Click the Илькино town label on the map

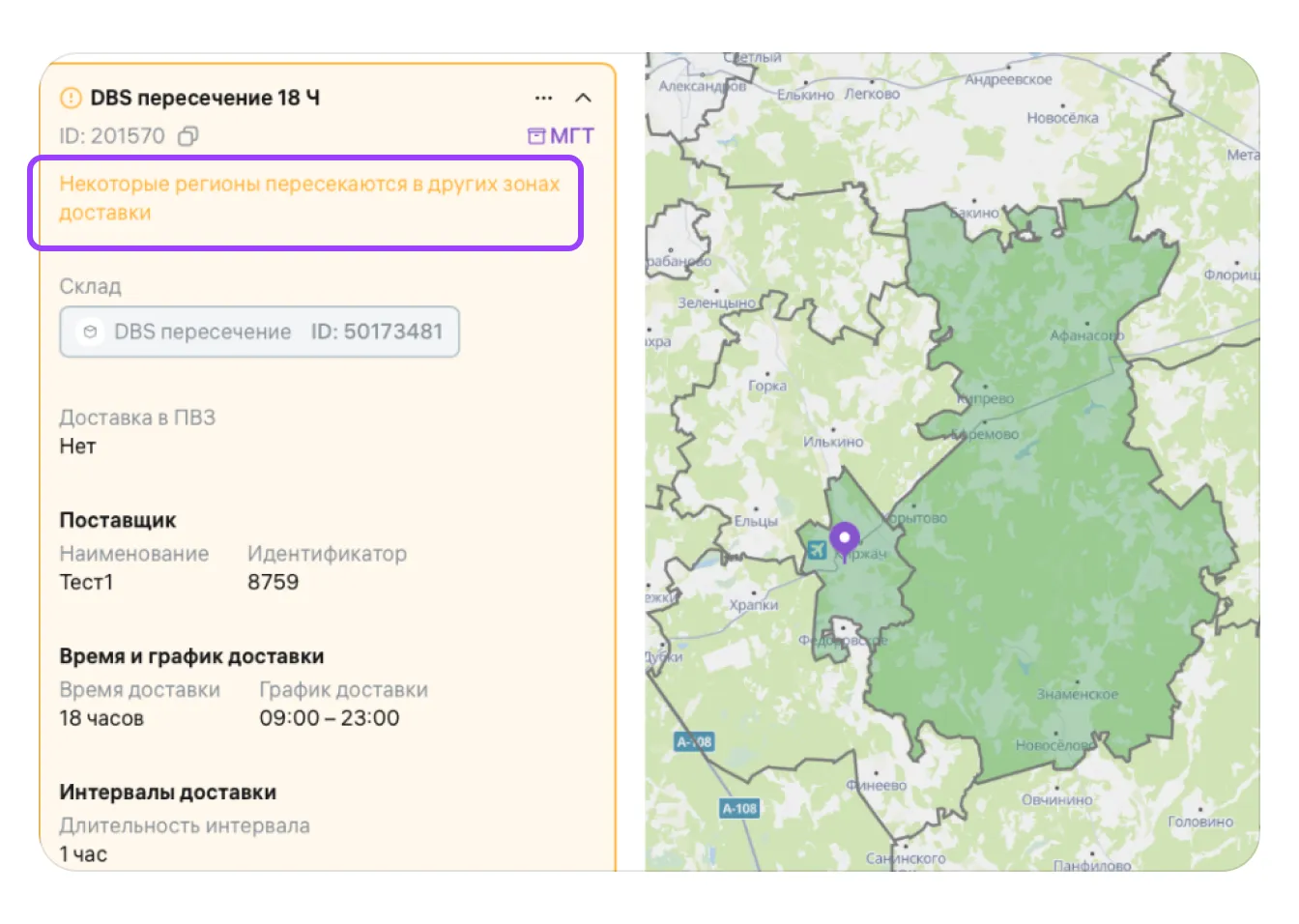833,443
